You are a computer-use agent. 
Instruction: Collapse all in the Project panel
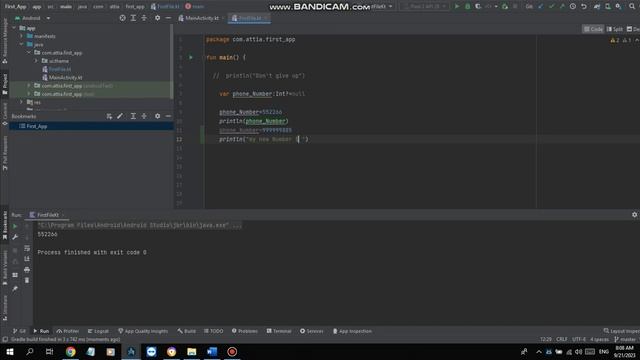144,18
